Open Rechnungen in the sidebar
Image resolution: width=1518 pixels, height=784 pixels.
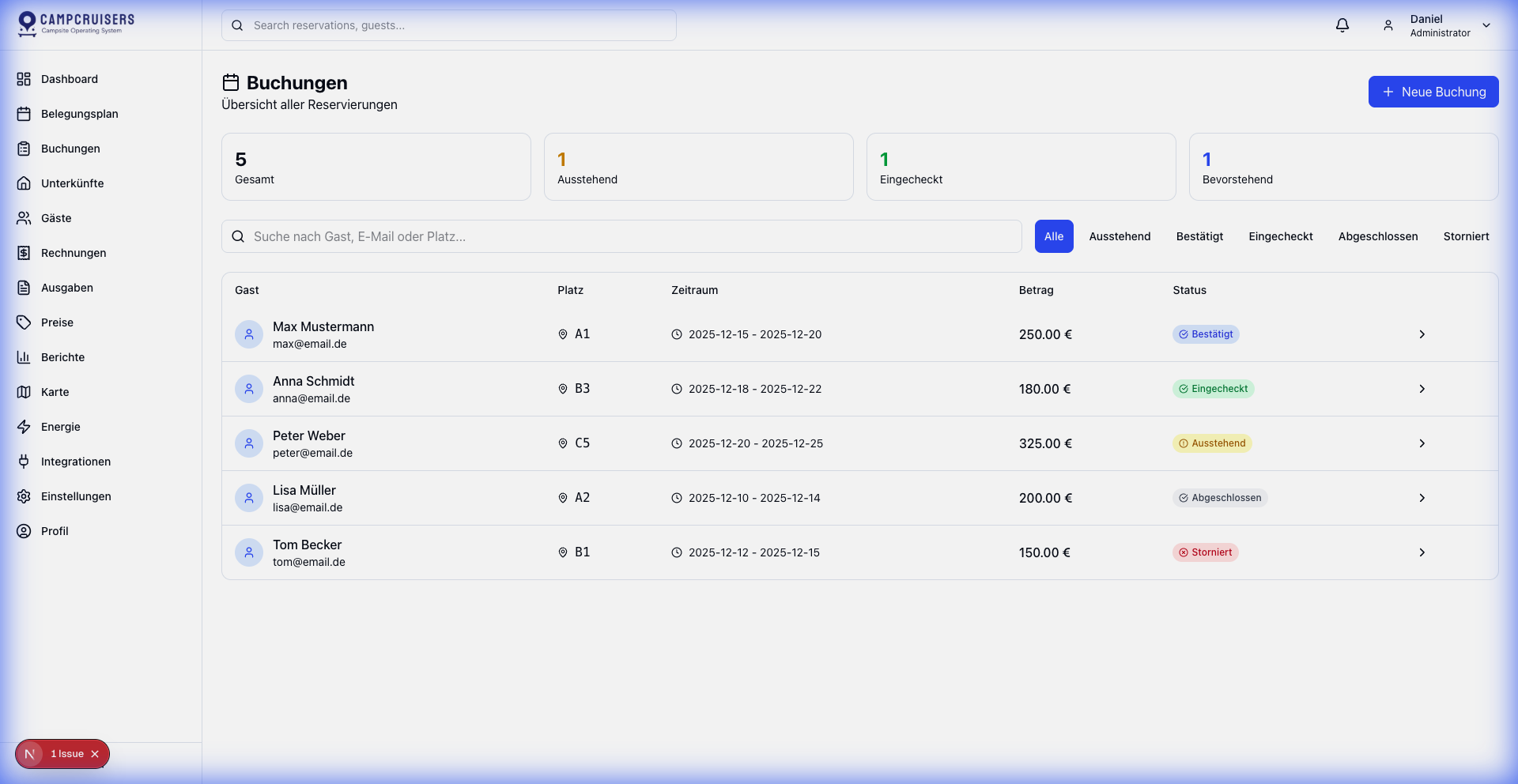tap(74, 253)
